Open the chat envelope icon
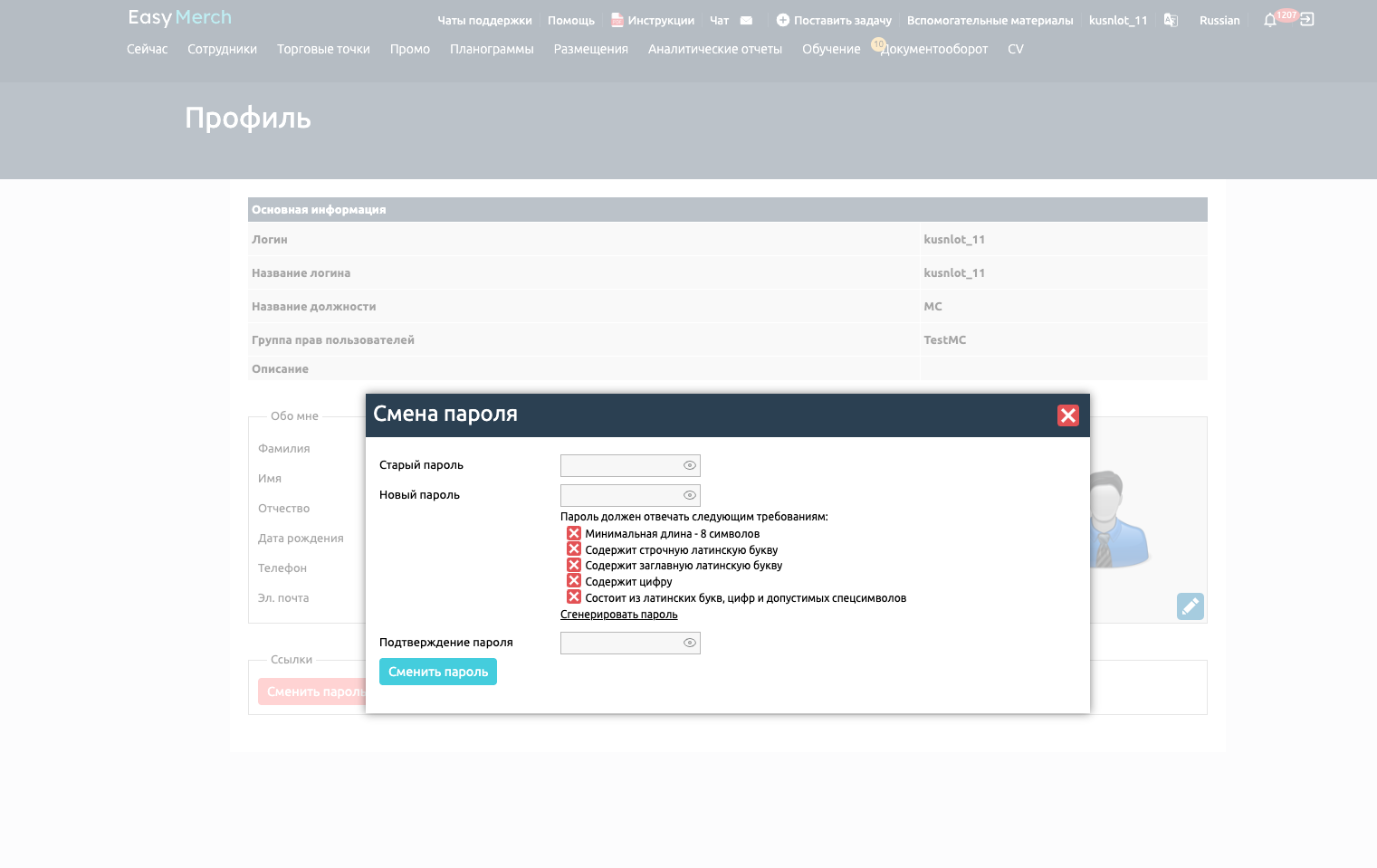This screenshot has width=1377, height=868. [746, 20]
